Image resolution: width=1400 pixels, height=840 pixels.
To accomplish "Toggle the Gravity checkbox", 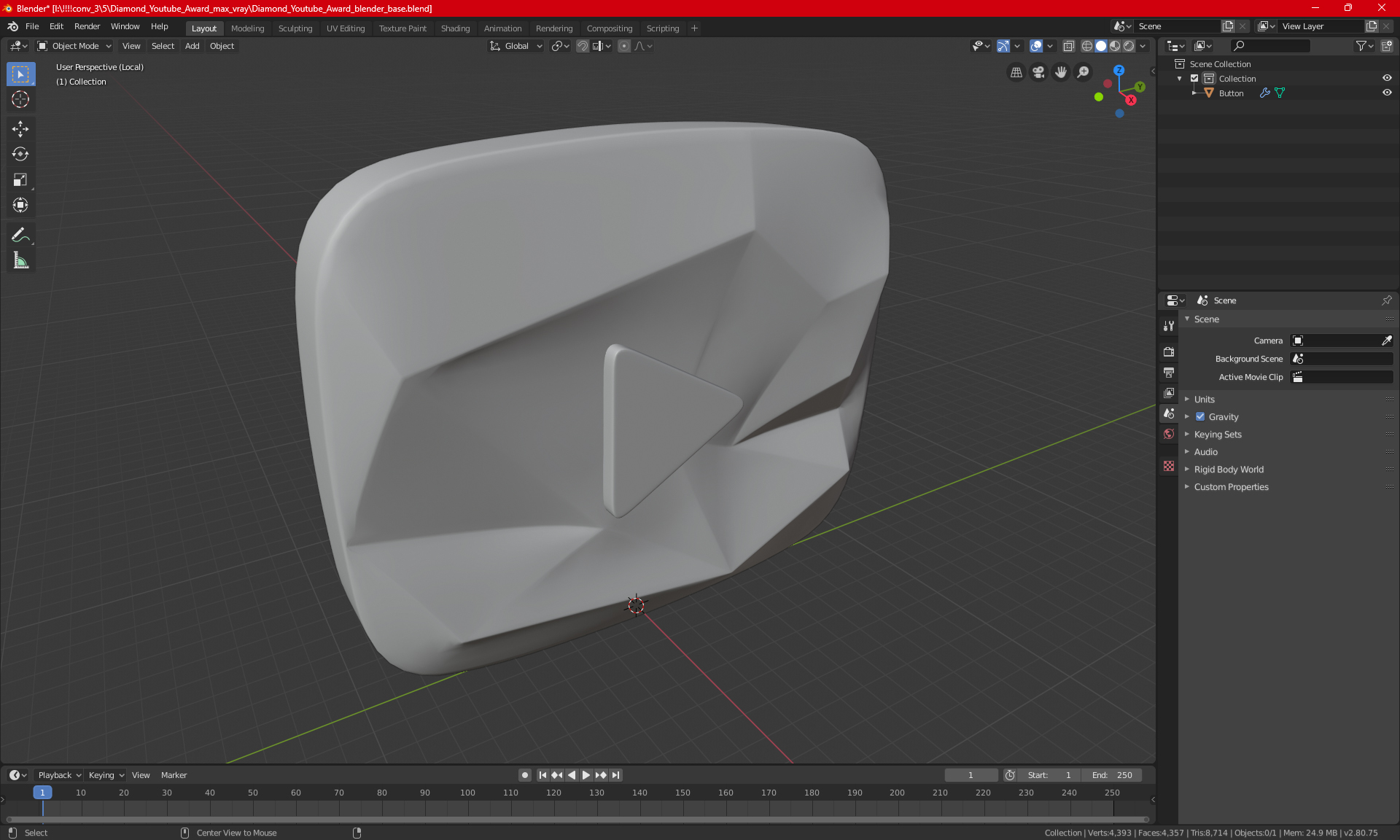I will [1200, 417].
